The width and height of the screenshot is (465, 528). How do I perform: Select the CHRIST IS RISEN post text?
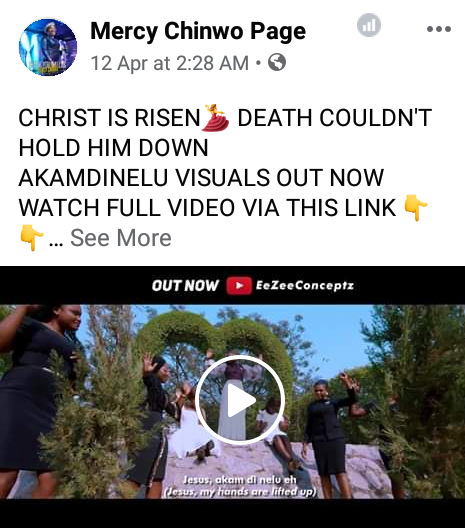[x=109, y=118]
